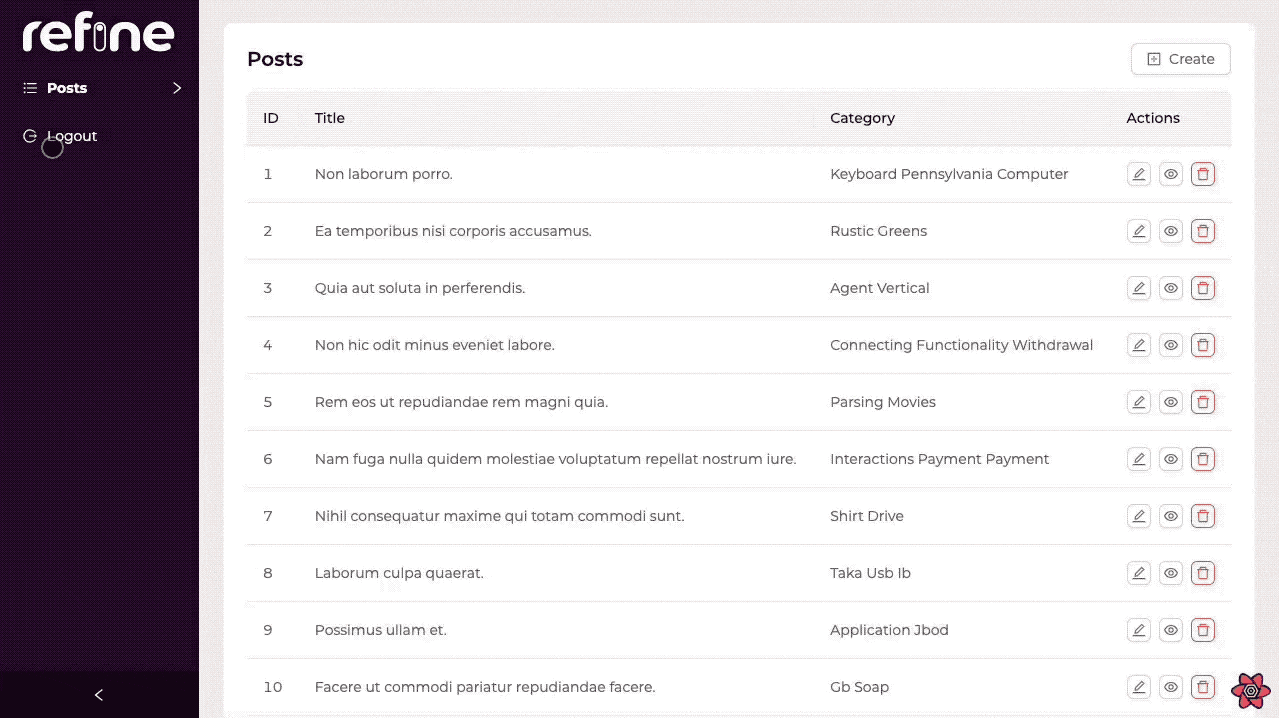Click the row titled "Non laborum porro."
Screen dimensions: 1279x718
point(384,174)
